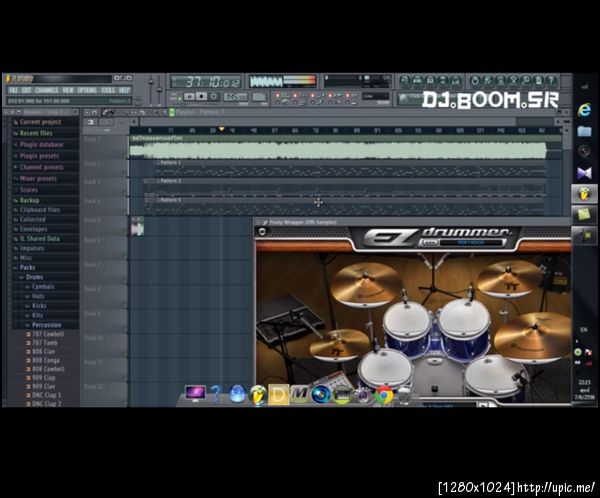Open the FILE menu

tap(13, 90)
